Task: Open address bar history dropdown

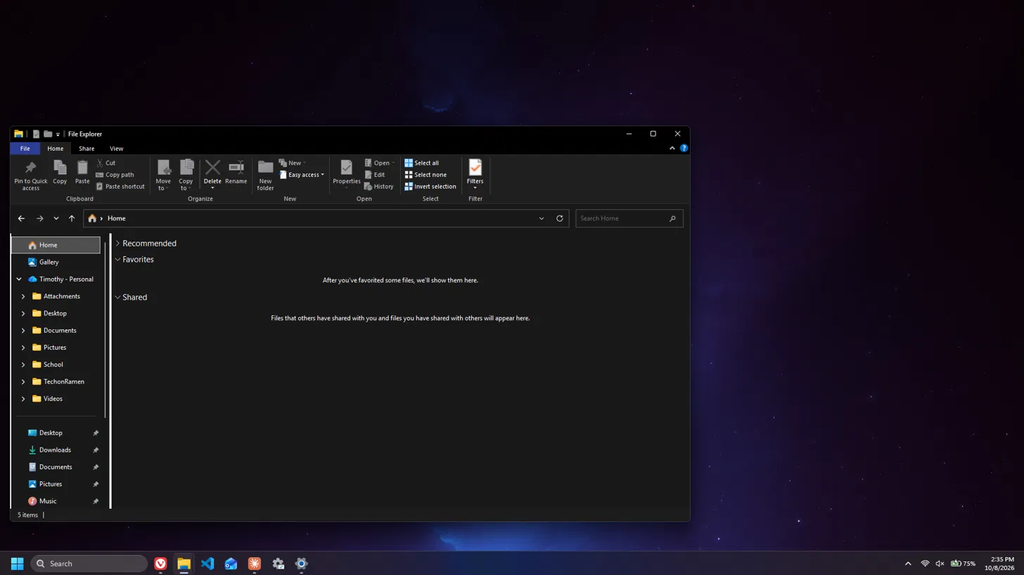Action: point(541,218)
